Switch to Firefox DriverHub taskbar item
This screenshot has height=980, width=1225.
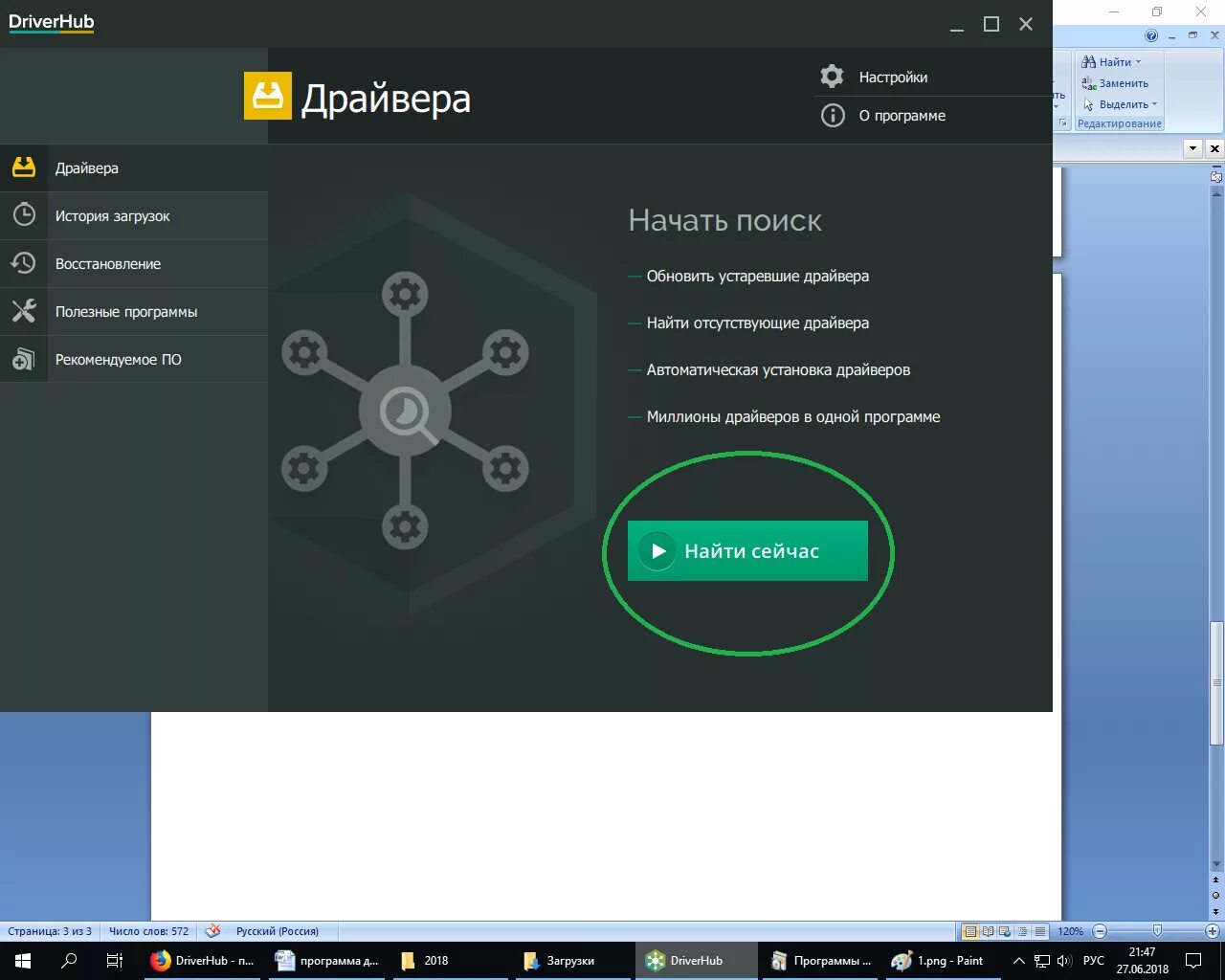click(202, 961)
